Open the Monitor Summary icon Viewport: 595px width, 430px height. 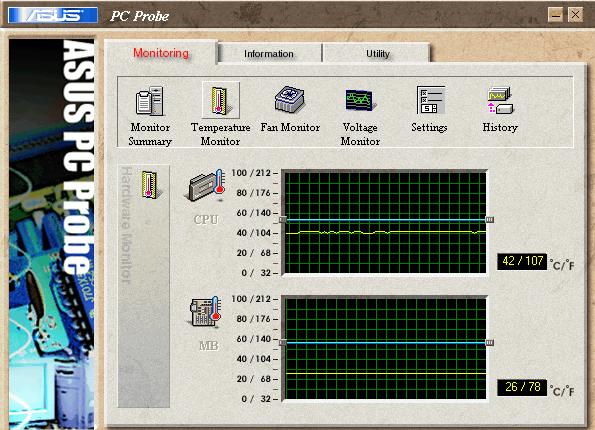[x=150, y=101]
